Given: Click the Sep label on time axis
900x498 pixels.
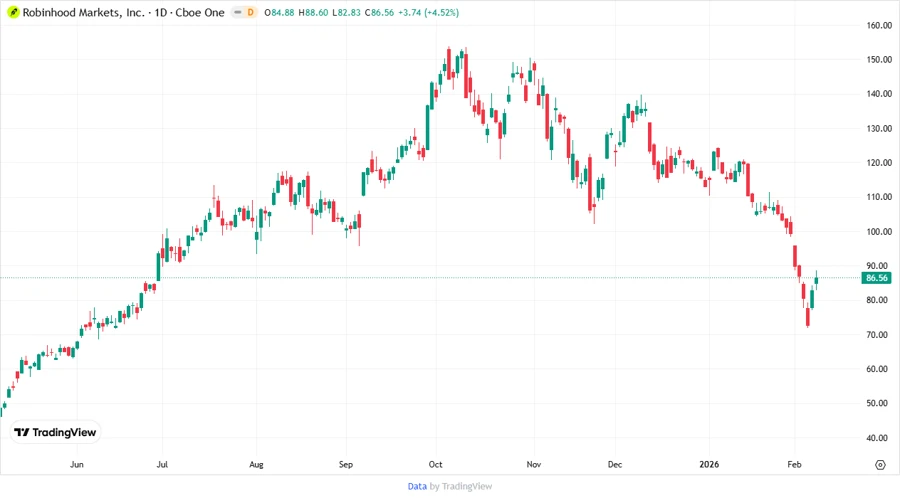Looking at the screenshot, I should click(x=346, y=464).
